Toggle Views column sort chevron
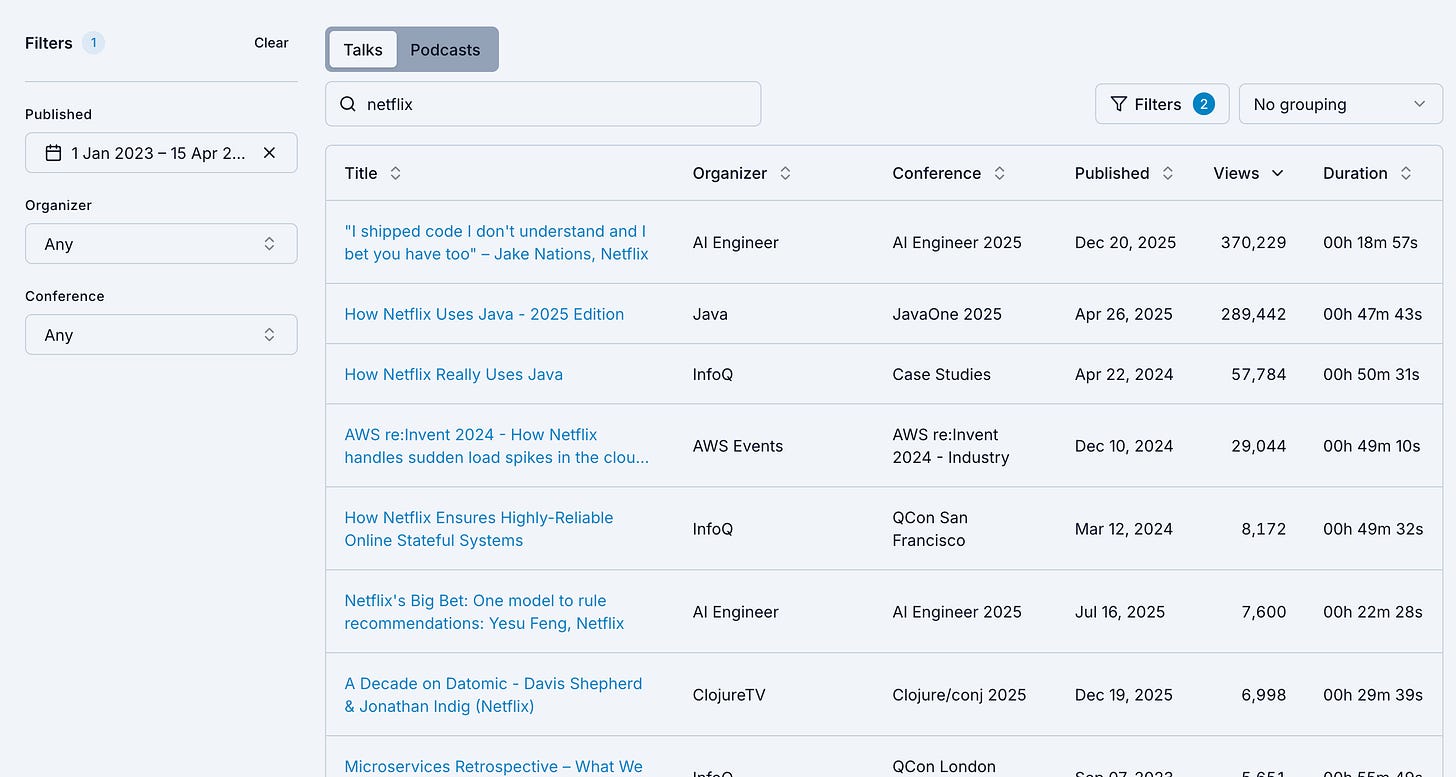This screenshot has width=1456, height=777. (x=1277, y=173)
